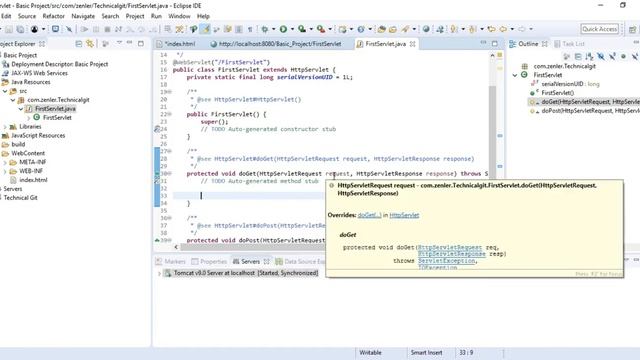
Task: Click HttpServlet link in Overrides line
Action: click(x=404, y=215)
